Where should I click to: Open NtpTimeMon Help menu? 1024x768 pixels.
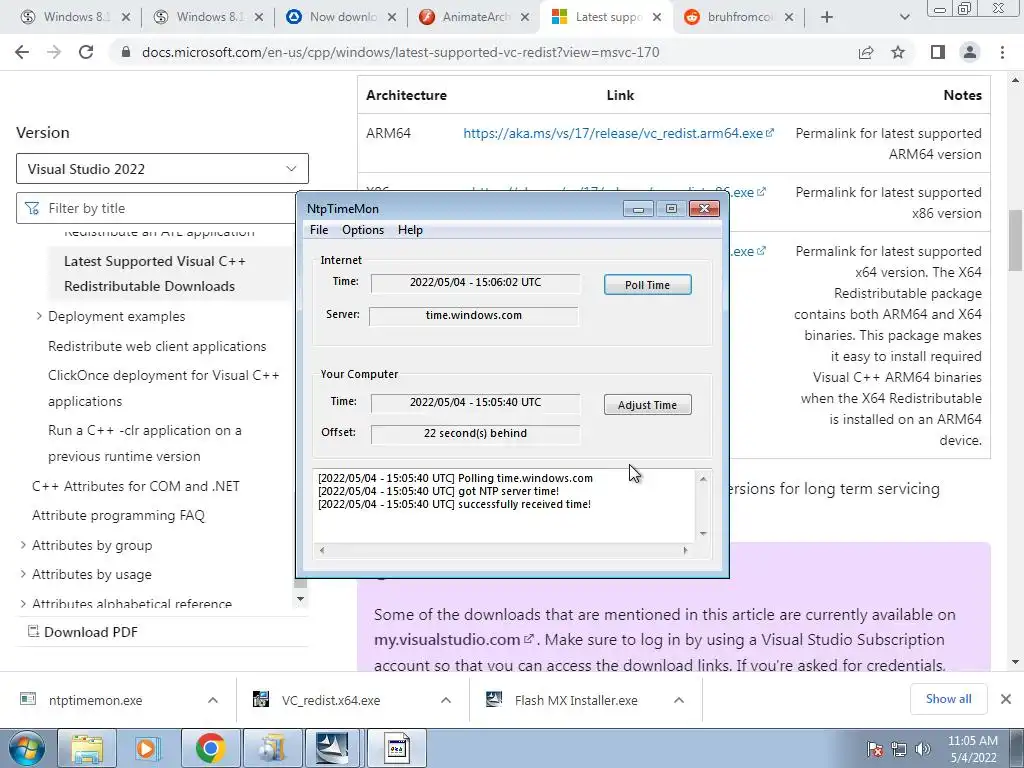(410, 230)
